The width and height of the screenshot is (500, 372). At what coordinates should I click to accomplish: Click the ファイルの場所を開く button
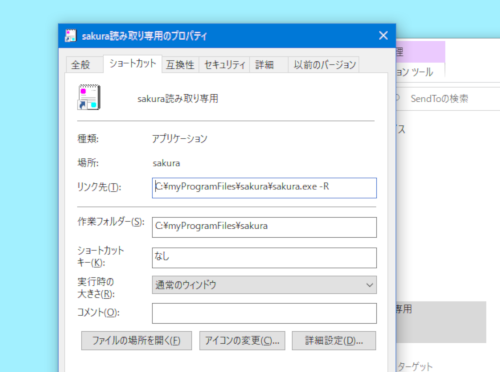136,340
